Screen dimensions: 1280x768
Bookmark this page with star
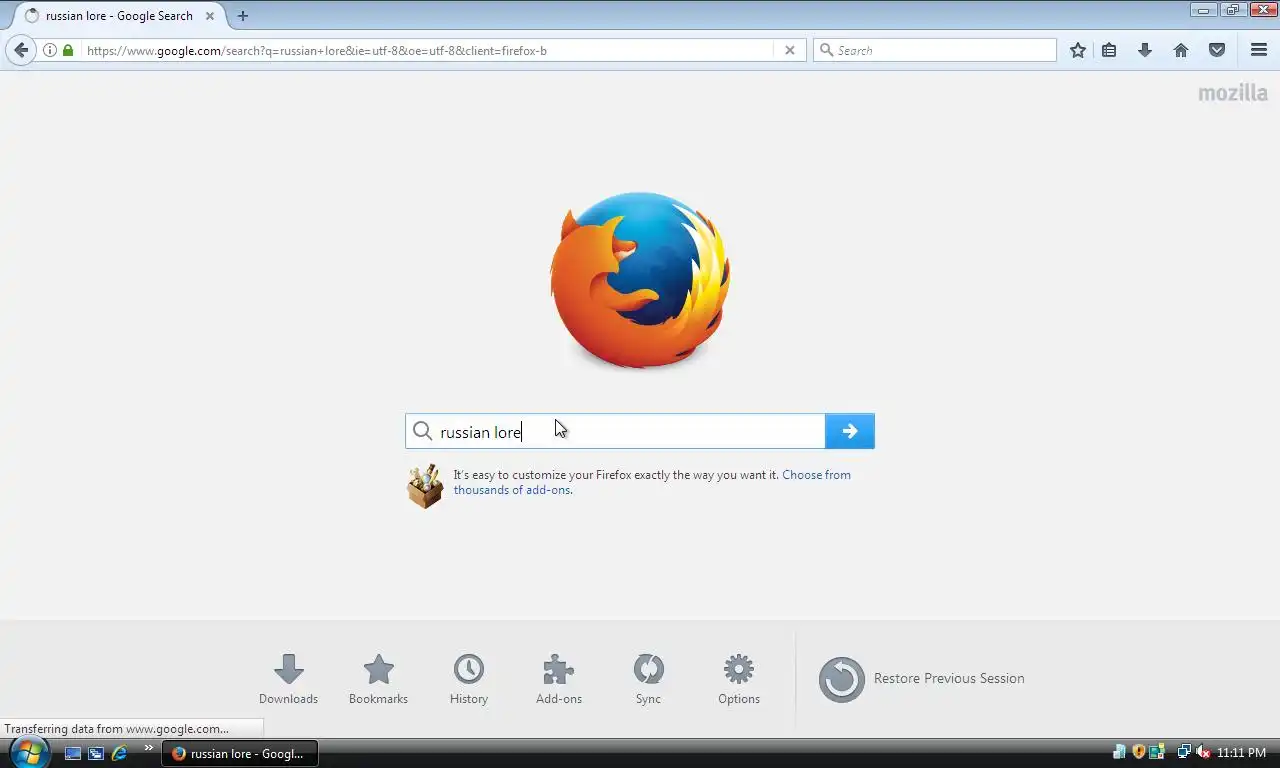(1078, 50)
